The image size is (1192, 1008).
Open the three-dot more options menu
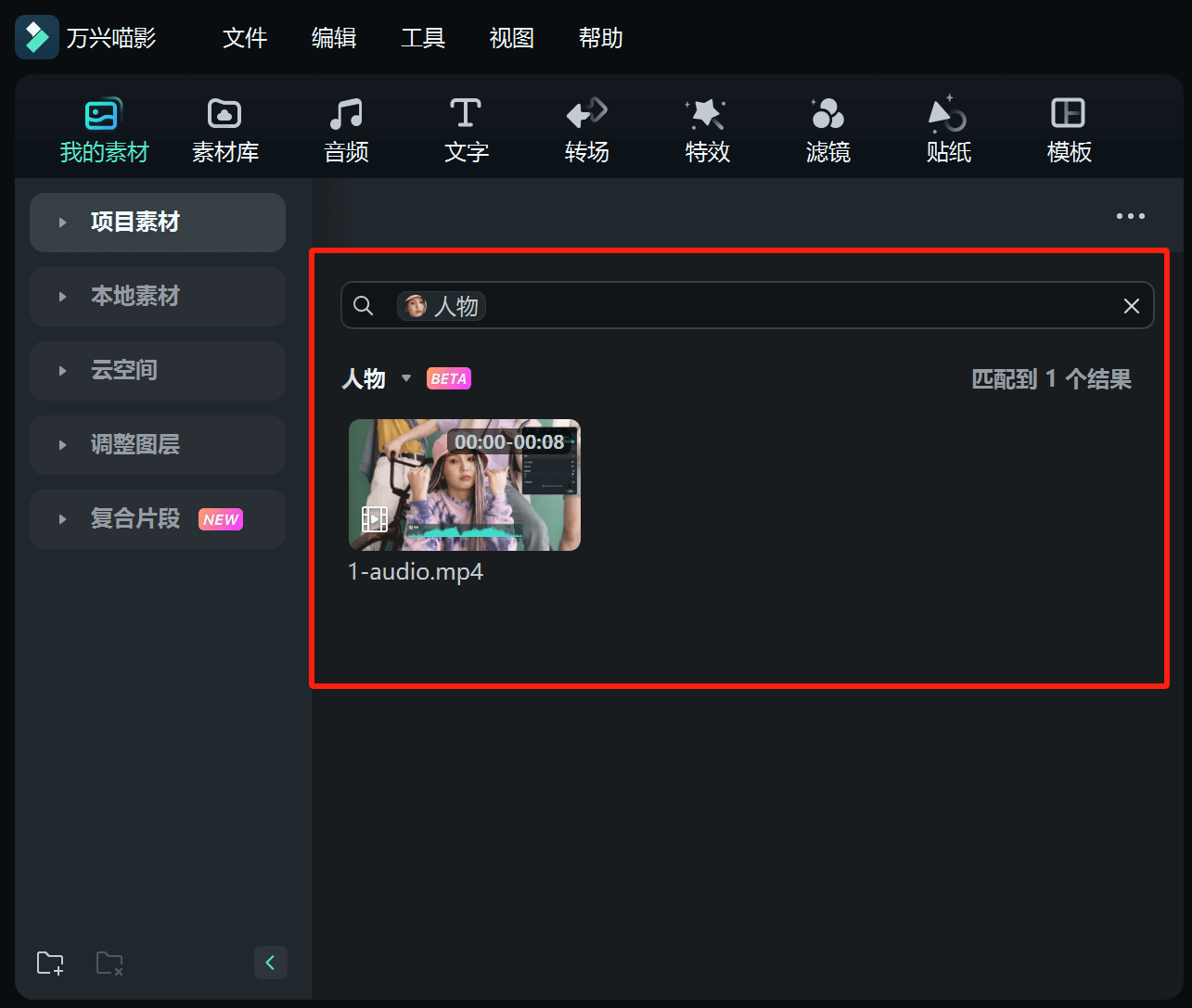click(1131, 216)
